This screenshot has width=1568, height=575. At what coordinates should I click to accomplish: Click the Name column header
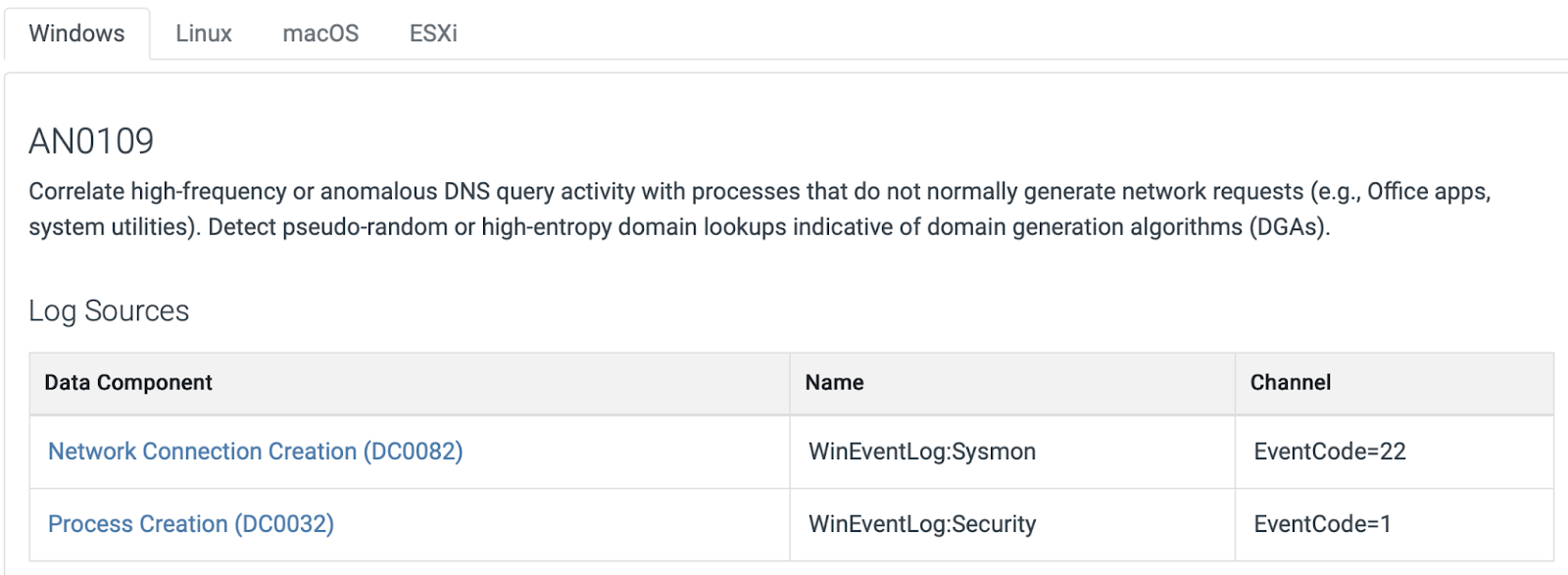(834, 383)
